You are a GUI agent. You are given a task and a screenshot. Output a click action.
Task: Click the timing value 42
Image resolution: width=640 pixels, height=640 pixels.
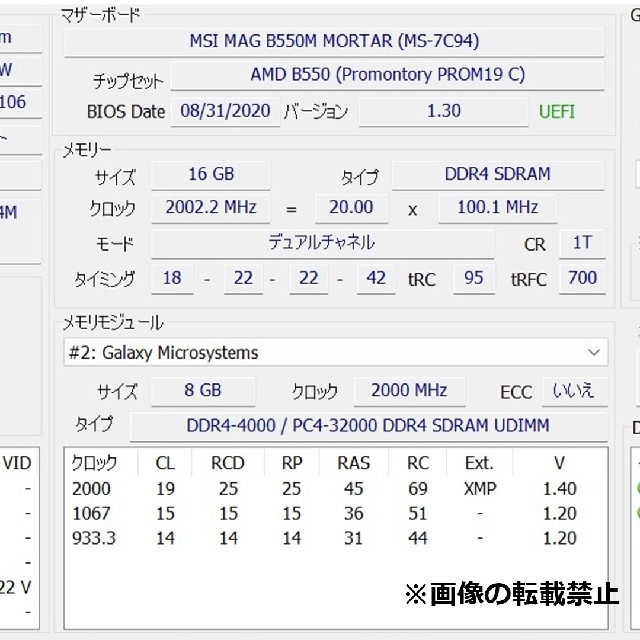pyautogui.click(x=376, y=279)
